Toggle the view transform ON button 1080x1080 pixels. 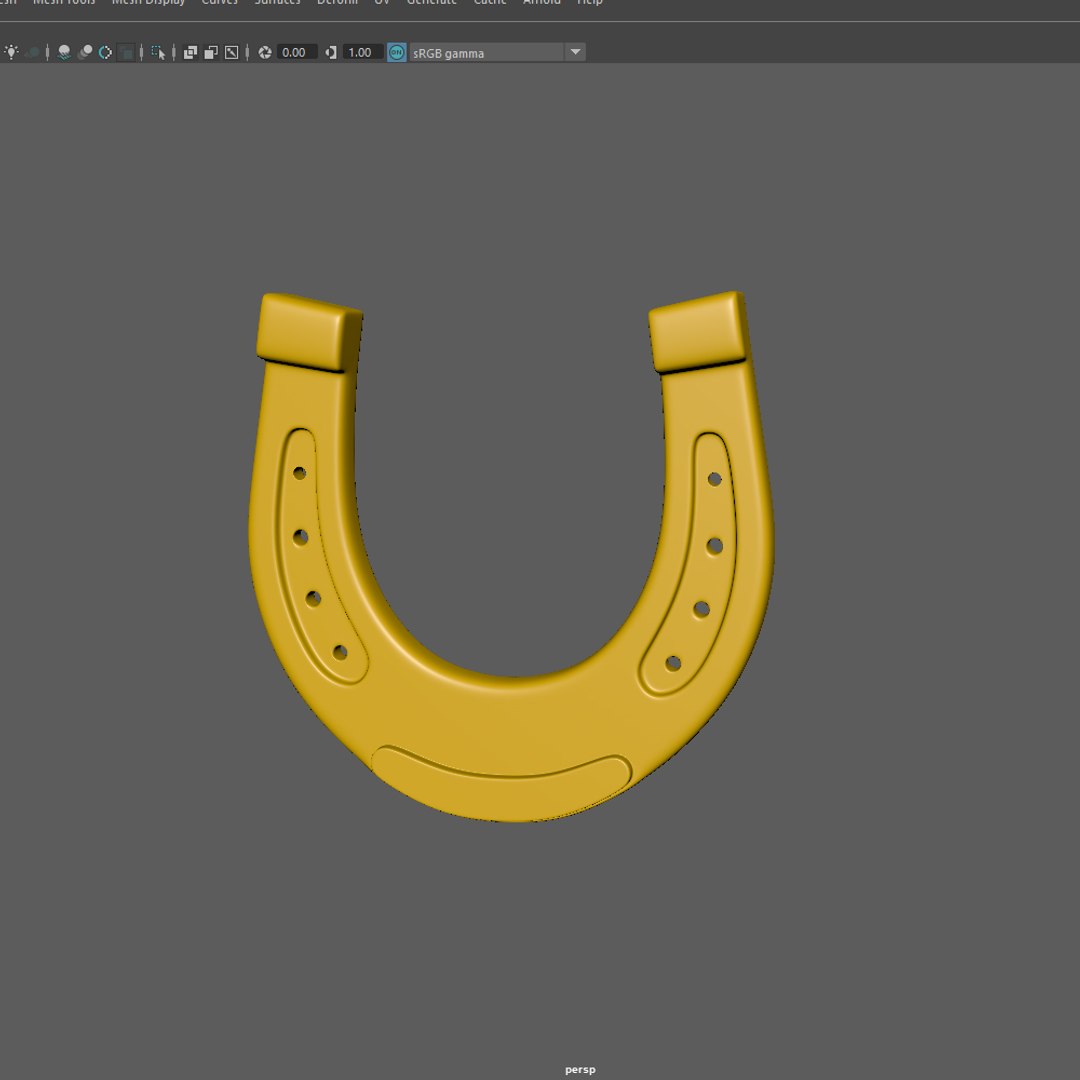point(397,52)
